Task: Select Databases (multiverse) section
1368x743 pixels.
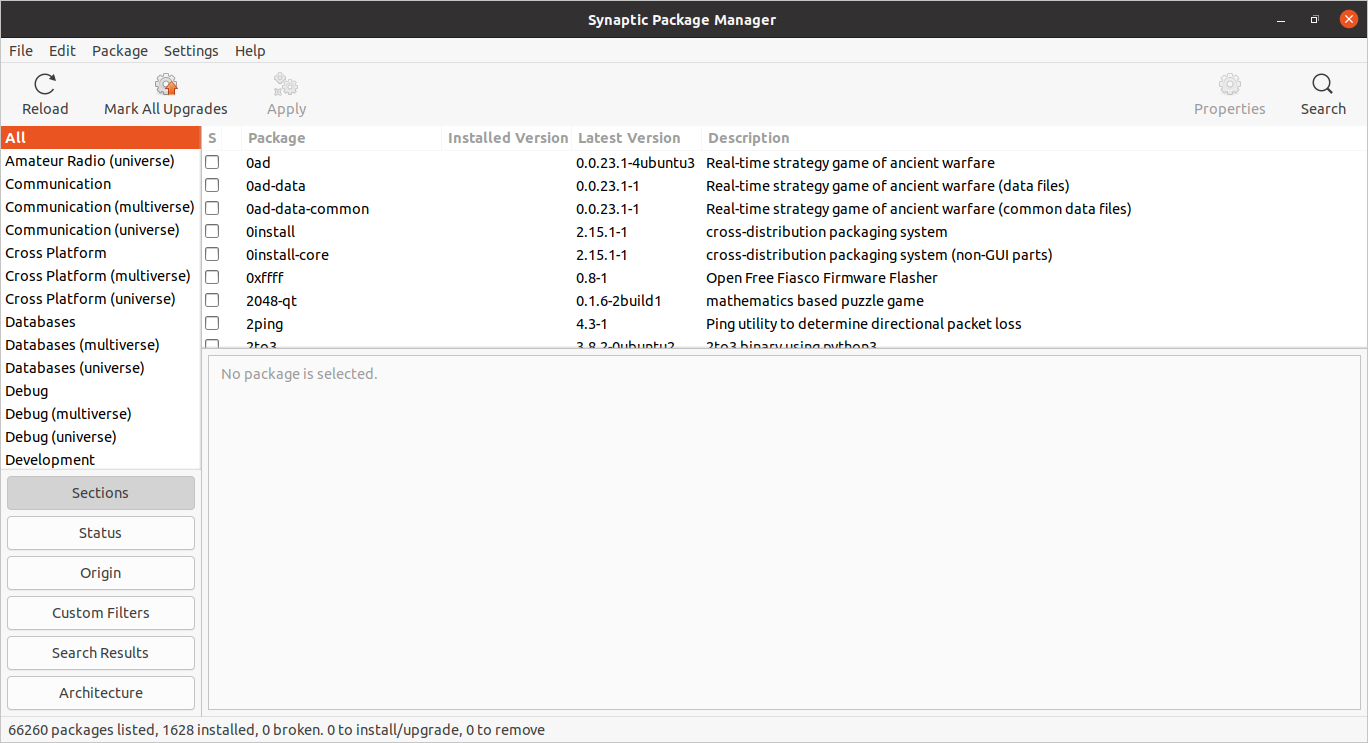Action: point(100,345)
